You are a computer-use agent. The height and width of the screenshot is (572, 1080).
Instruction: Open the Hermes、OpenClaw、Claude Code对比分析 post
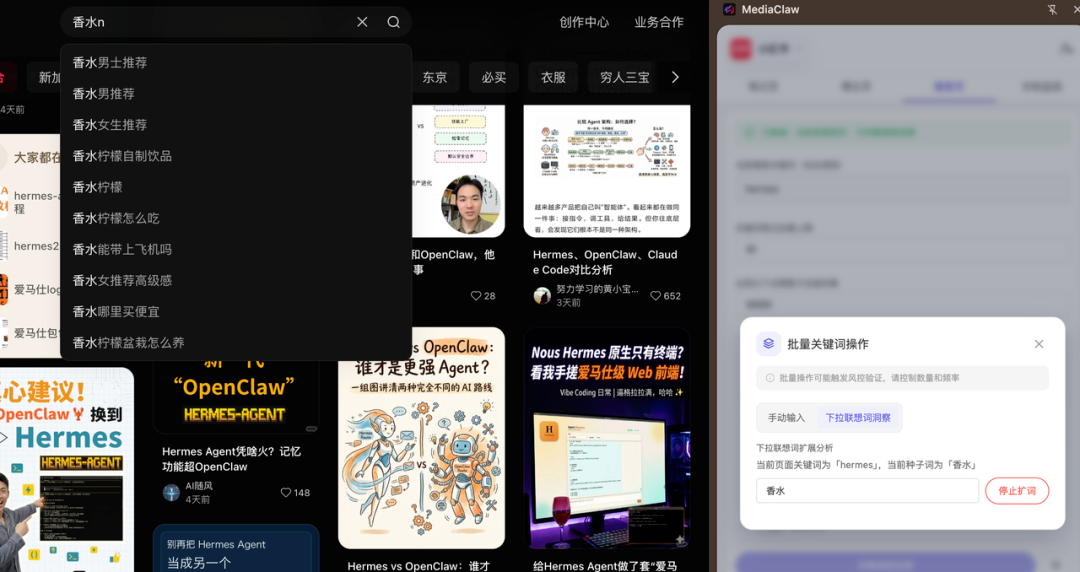[x=605, y=262]
